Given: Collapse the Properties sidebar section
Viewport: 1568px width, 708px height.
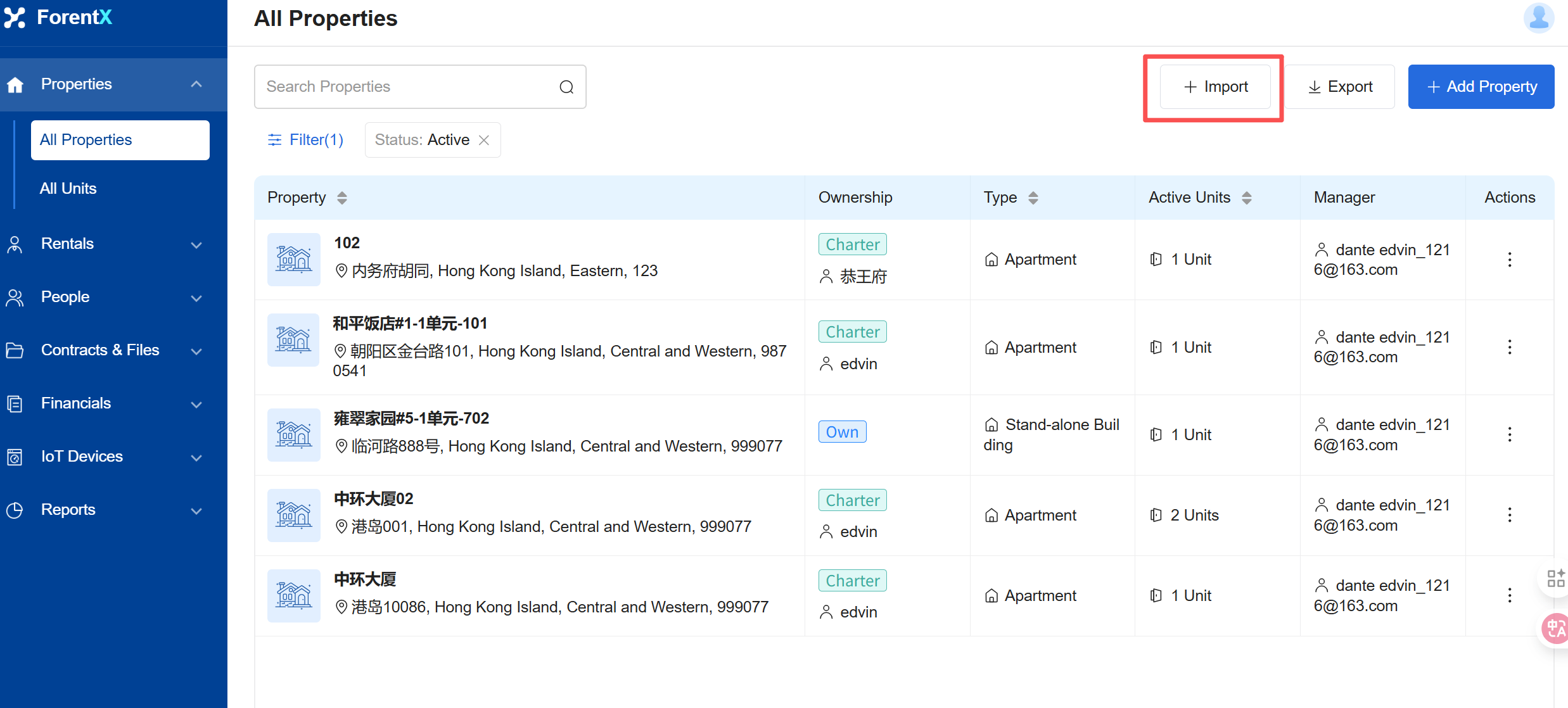Looking at the screenshot, I should click(x=196, y=84).
